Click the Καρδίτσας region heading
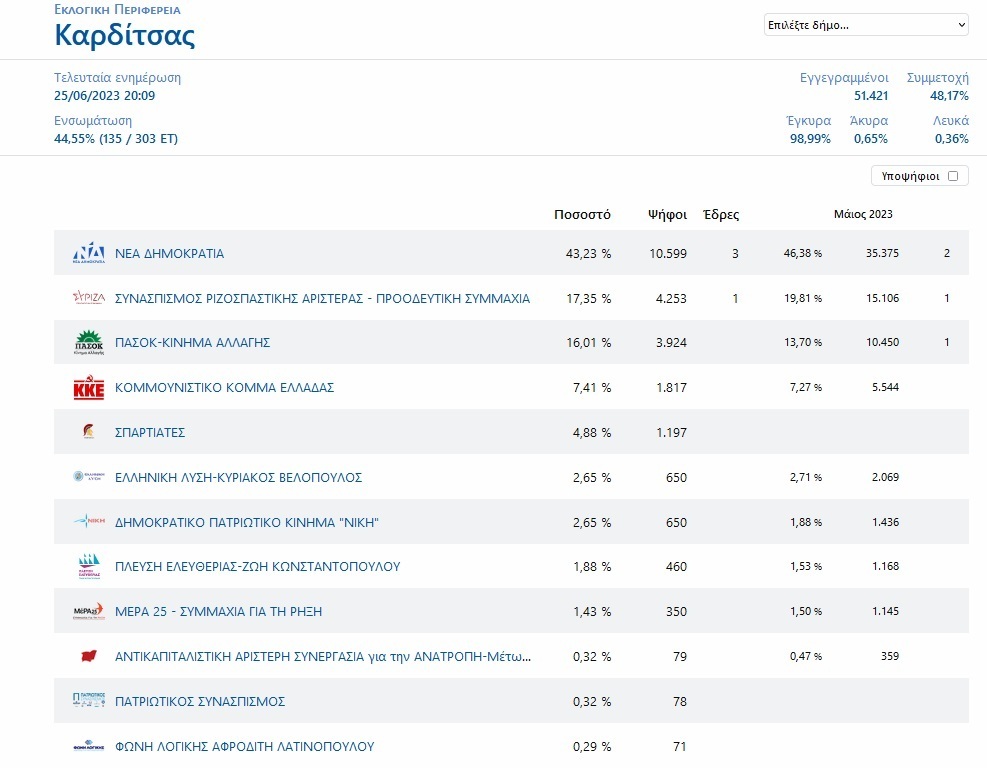Image resolution: width=987 pixels, height=768 pixels. tap(125, 35)
